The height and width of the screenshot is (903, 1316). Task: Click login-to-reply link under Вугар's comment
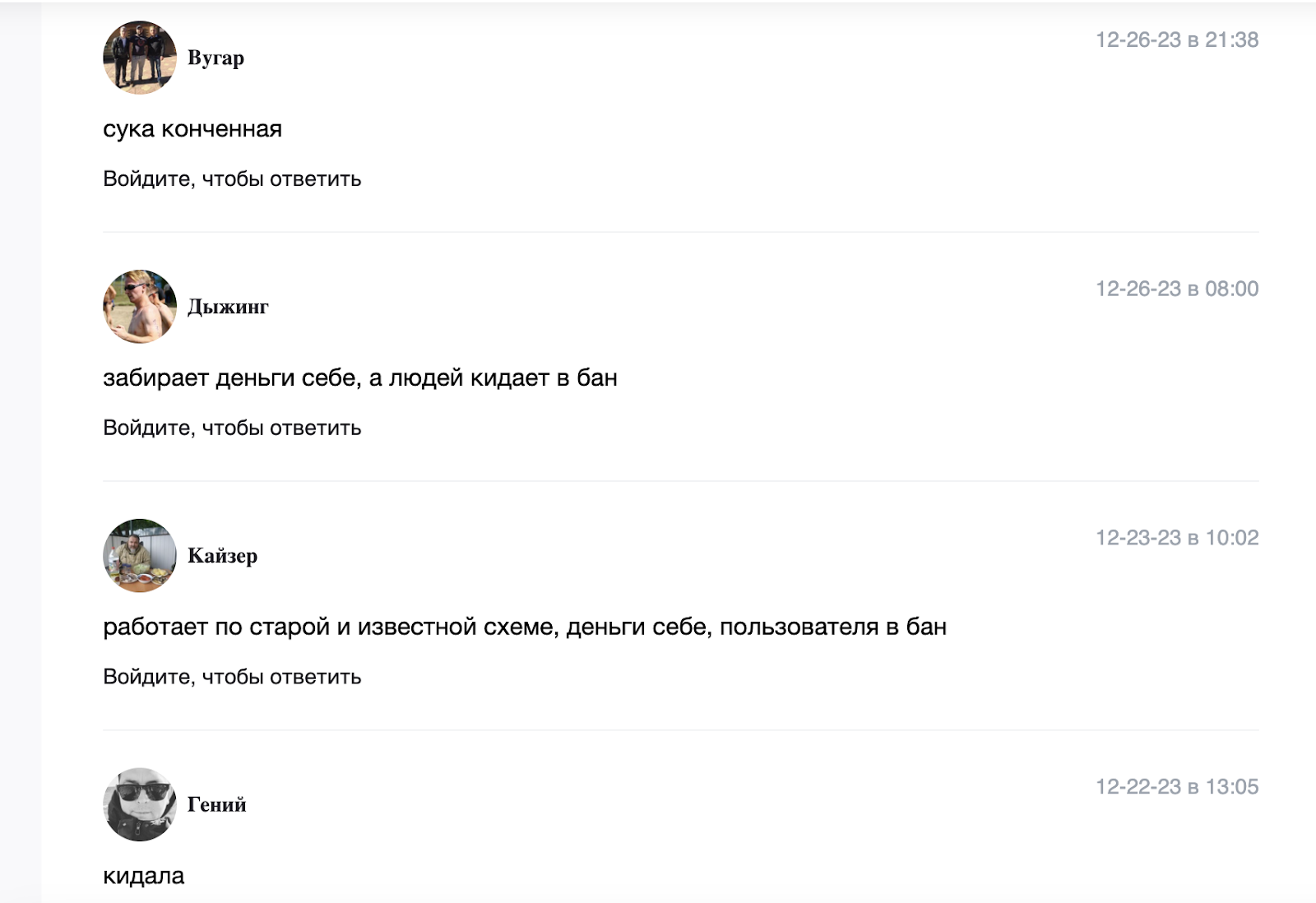coord(232,179)
